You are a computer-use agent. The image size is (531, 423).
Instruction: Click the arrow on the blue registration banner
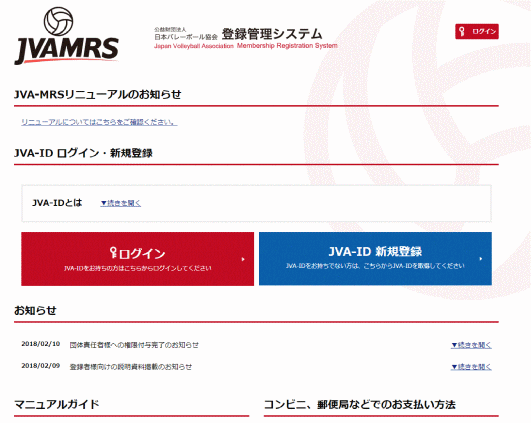tap(481, 259)
